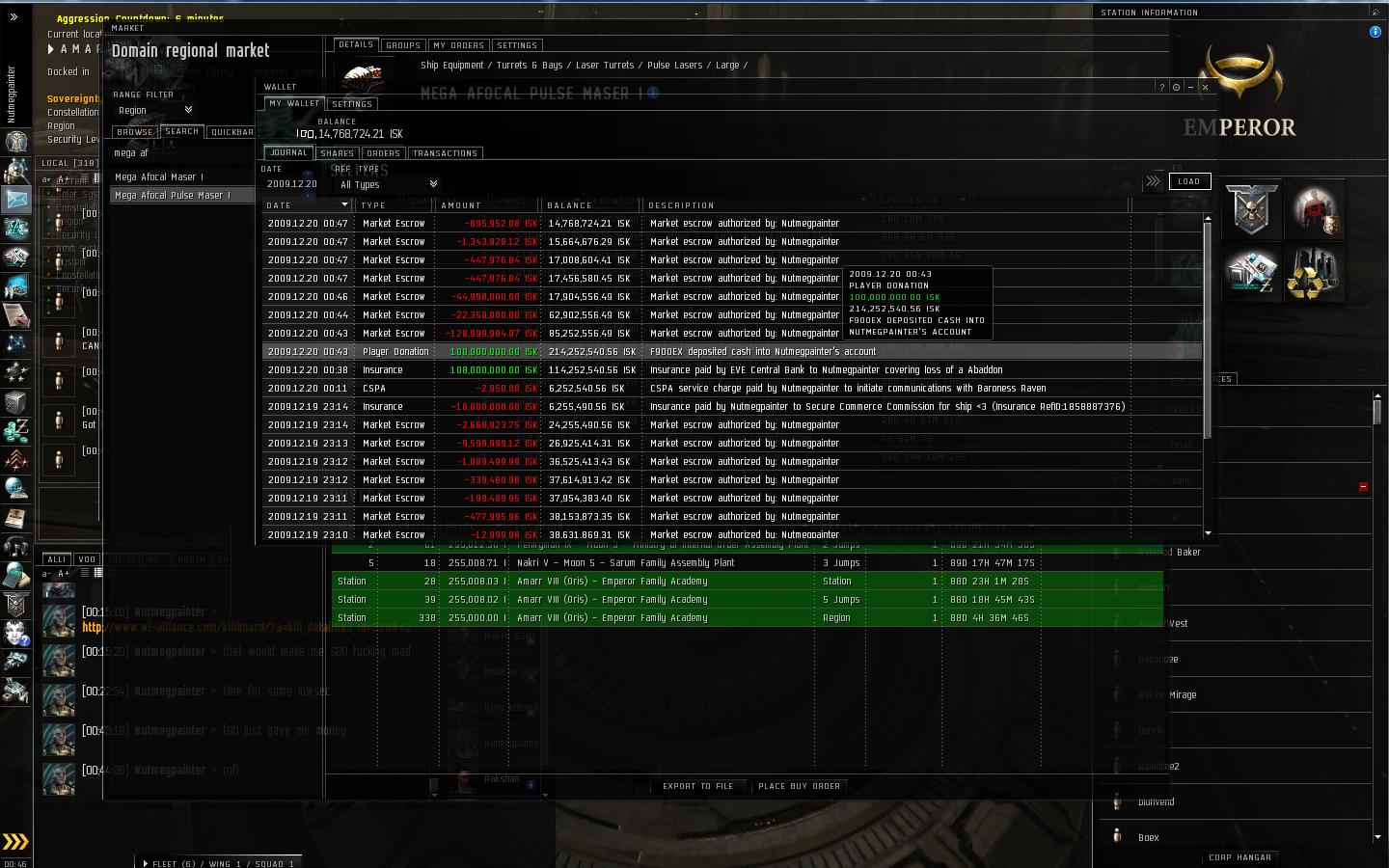Open the star map constellation sidebar icon
The height and width of the screenshot is (868, 1389).
point(16,344)
